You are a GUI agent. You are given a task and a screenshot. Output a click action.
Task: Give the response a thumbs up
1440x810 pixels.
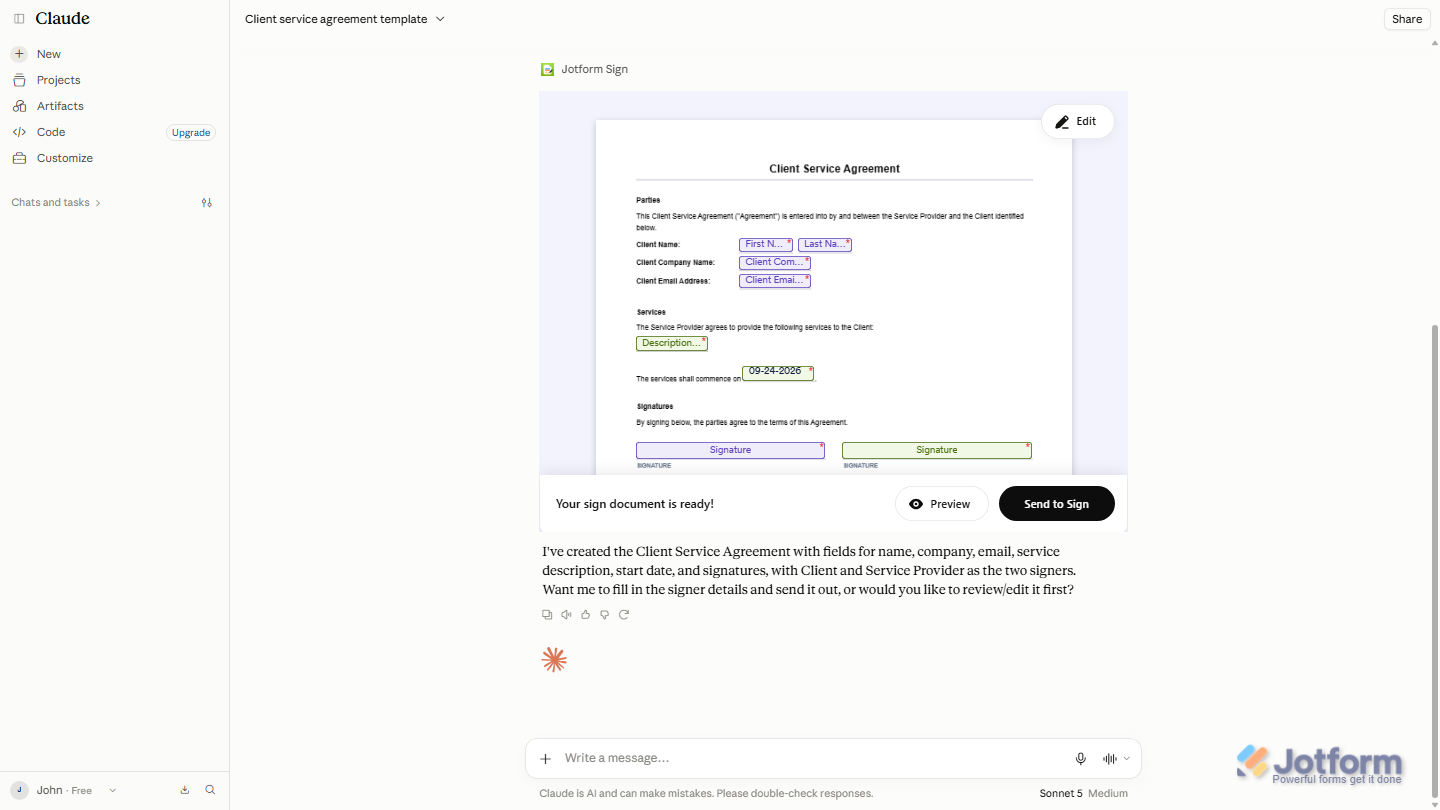click(x=586, y=615)
